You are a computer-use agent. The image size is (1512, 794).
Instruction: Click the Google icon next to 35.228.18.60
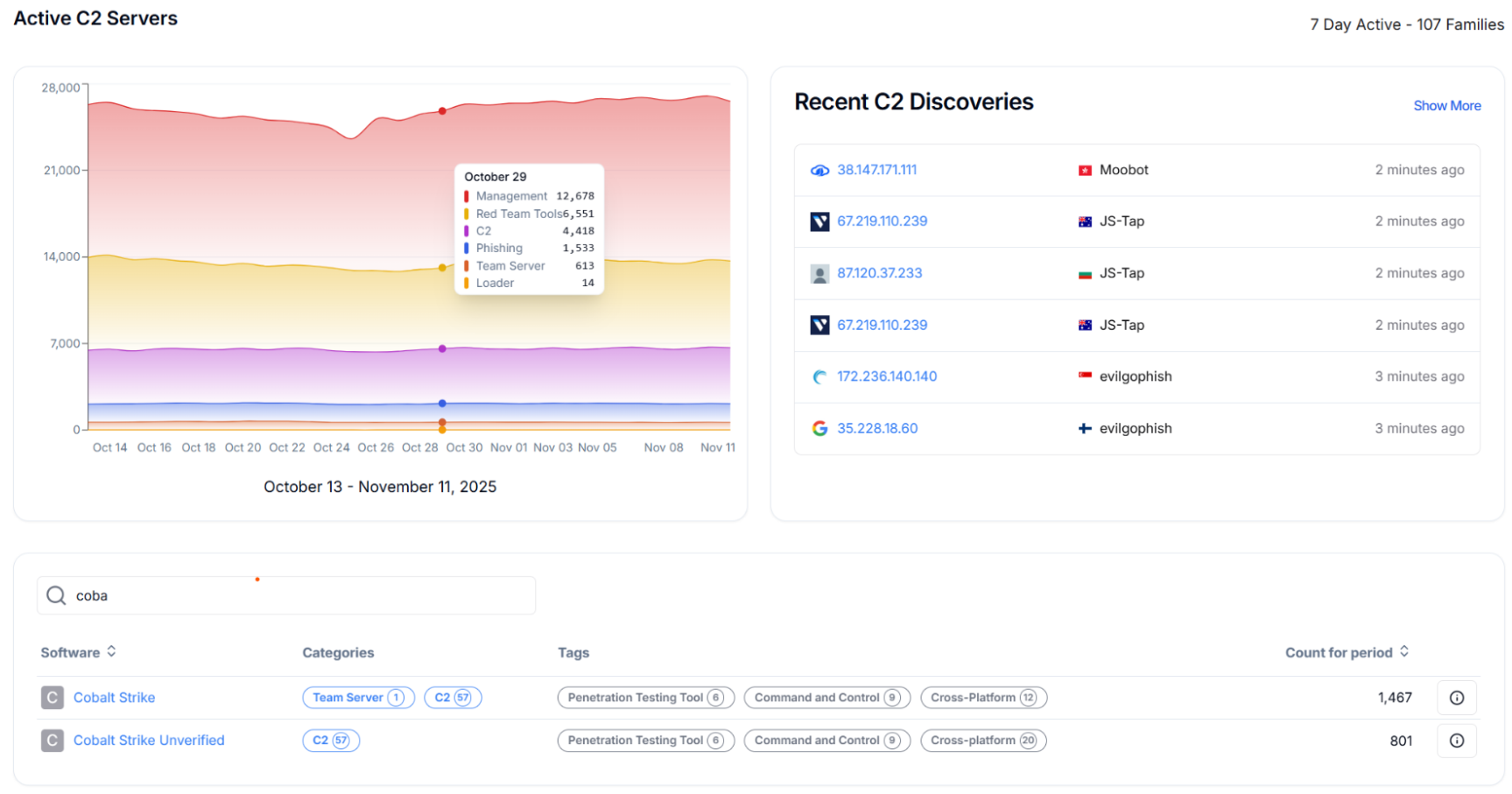click(x=819, y=428)
